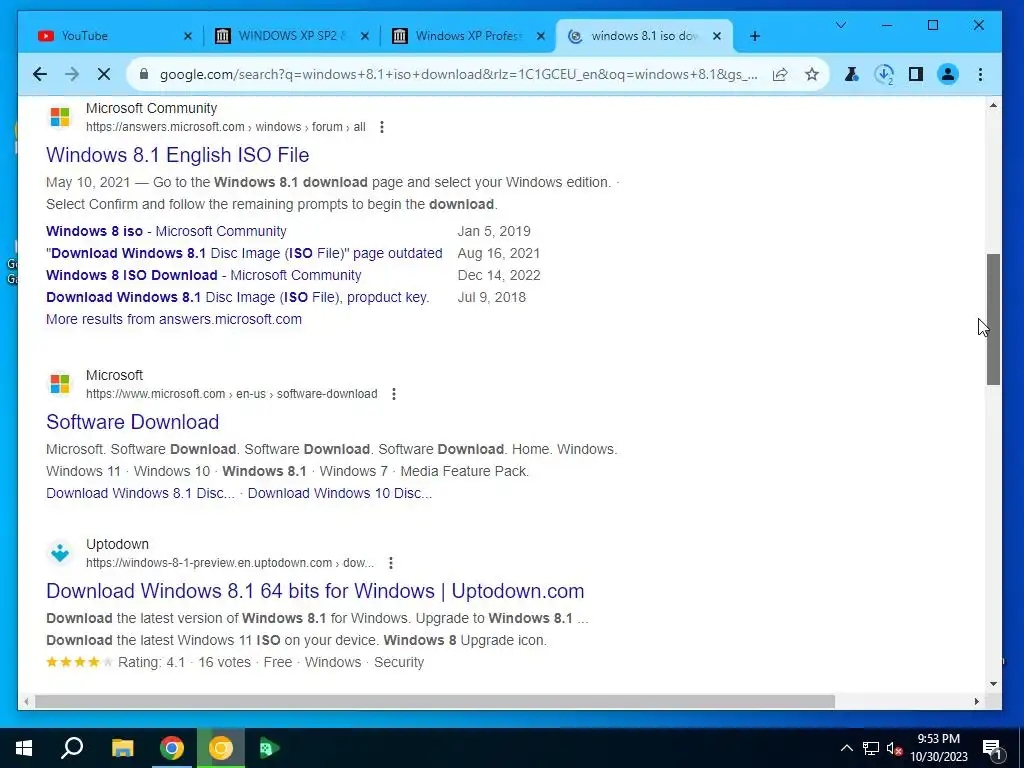Click More results from answers.microsoft.com

174,319
